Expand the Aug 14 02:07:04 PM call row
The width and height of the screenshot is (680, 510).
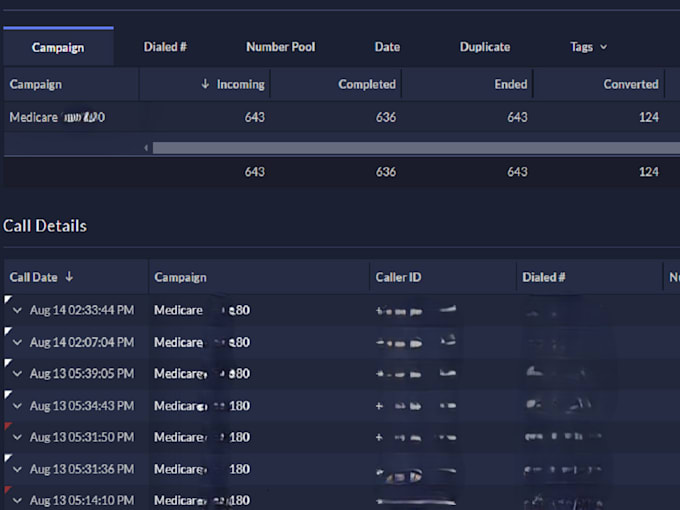tap(17, 343)
